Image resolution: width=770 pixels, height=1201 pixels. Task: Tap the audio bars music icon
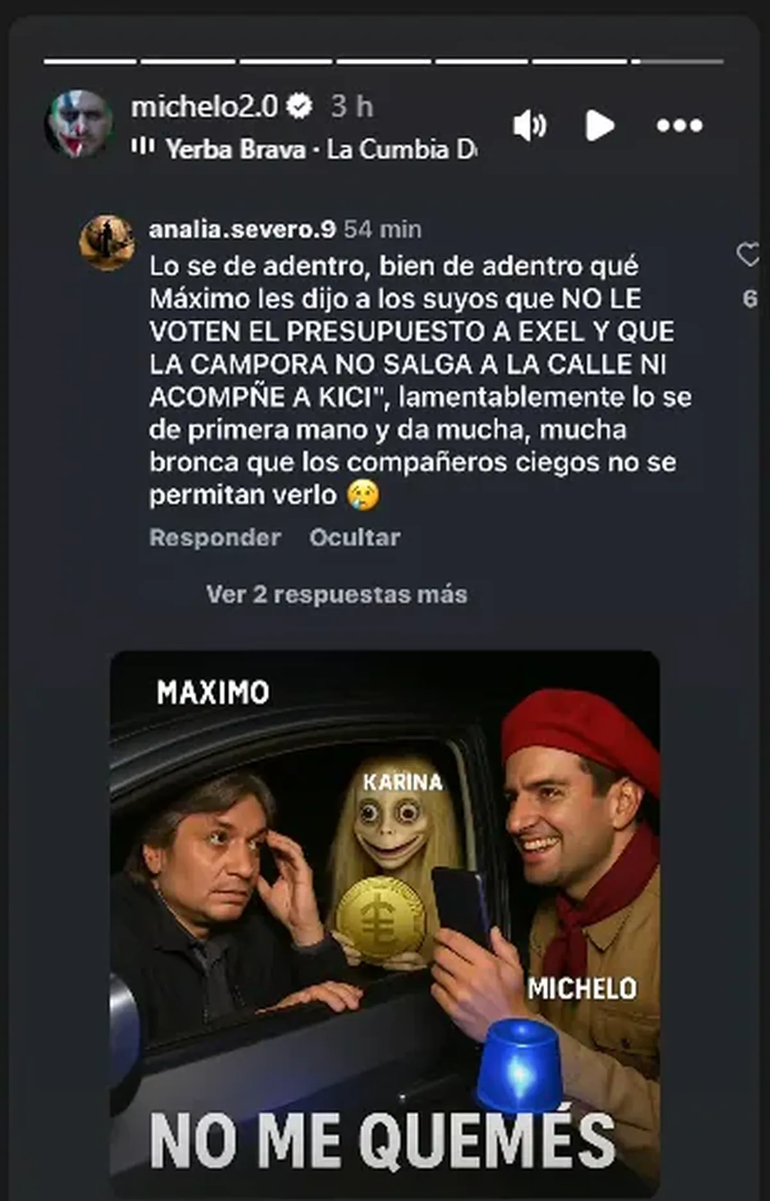143,147
